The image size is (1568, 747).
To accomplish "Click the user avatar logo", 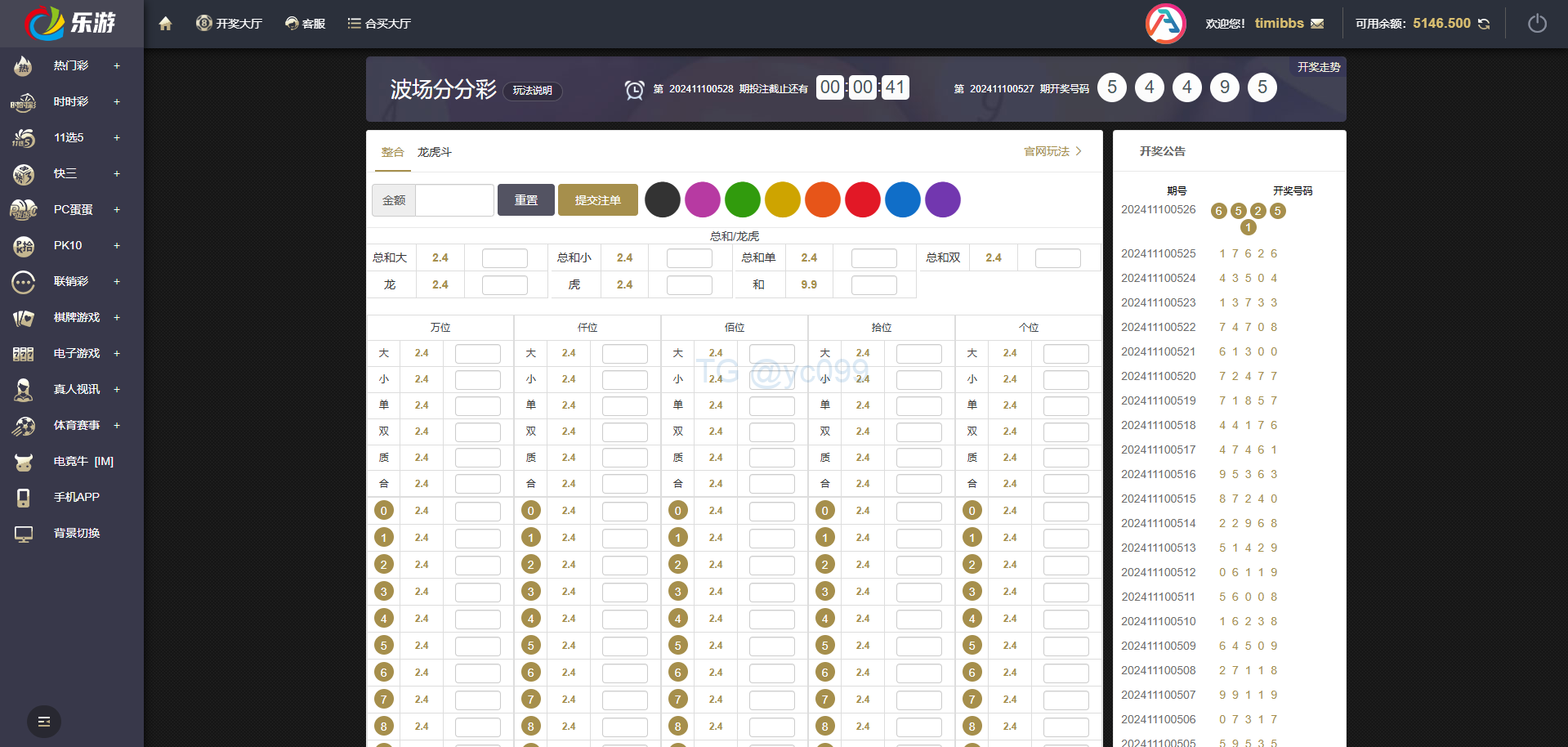I will pos(1165,24).
